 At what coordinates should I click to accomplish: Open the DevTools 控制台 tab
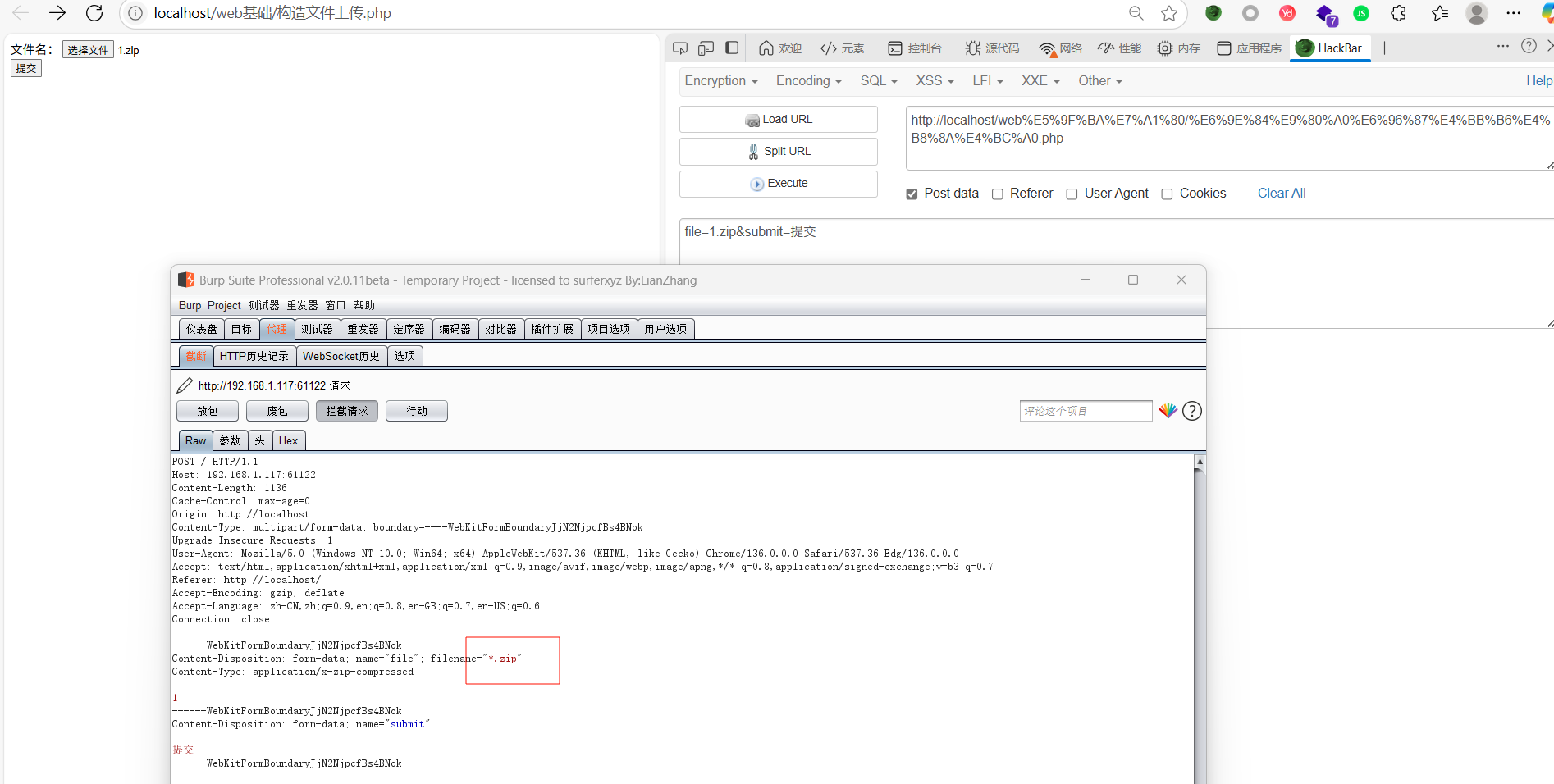click(x=914, y=48)
